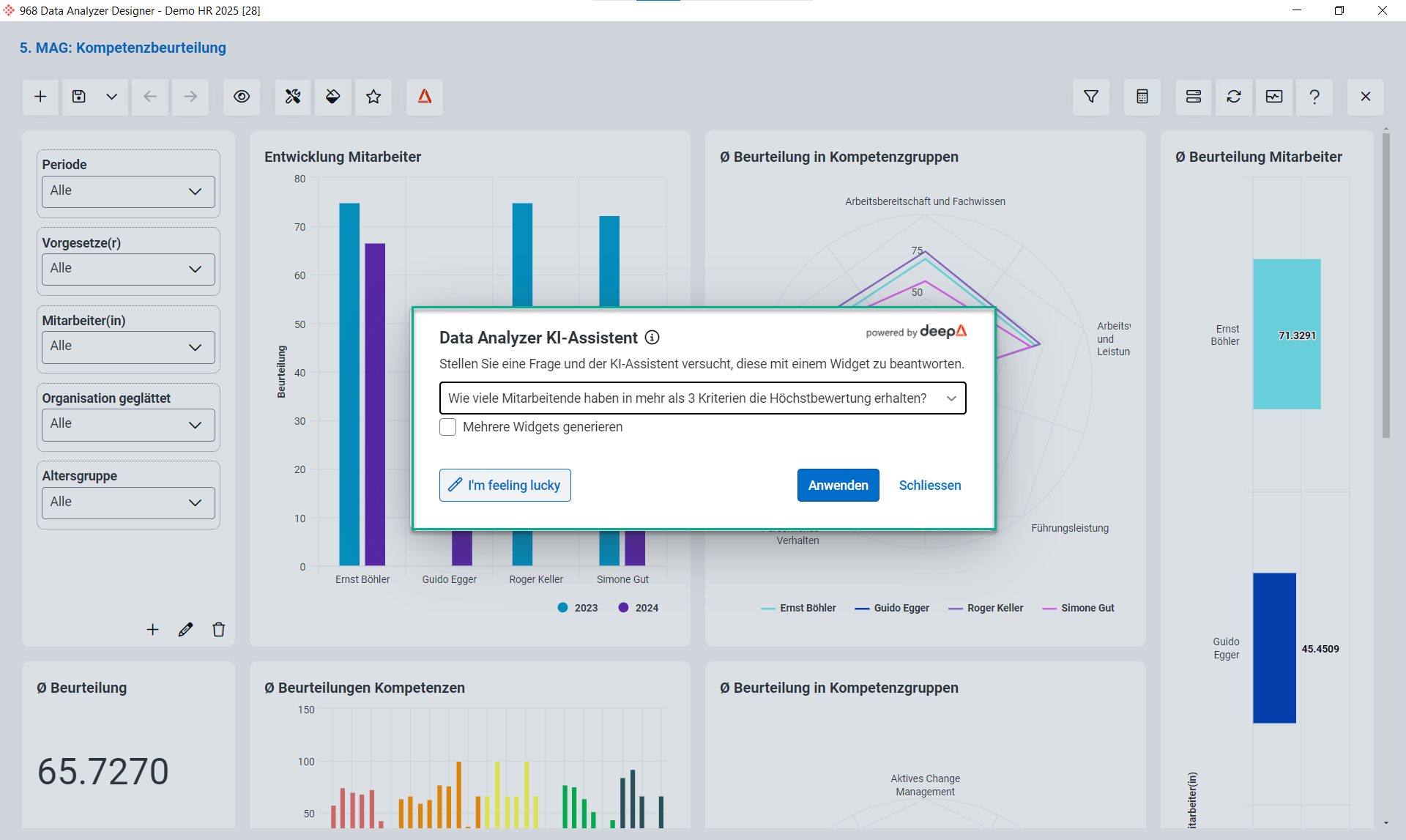Click the star favorites icon
The width and height of the screenshot is (1406, 840).
click(x=373, y=97)
